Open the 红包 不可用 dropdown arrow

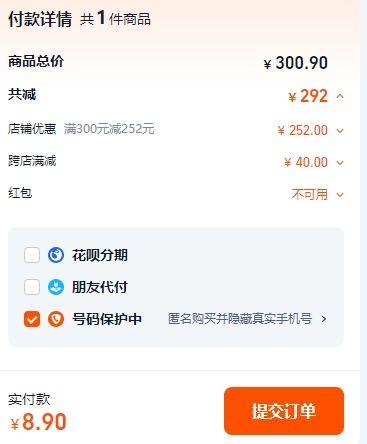[340, 195]
